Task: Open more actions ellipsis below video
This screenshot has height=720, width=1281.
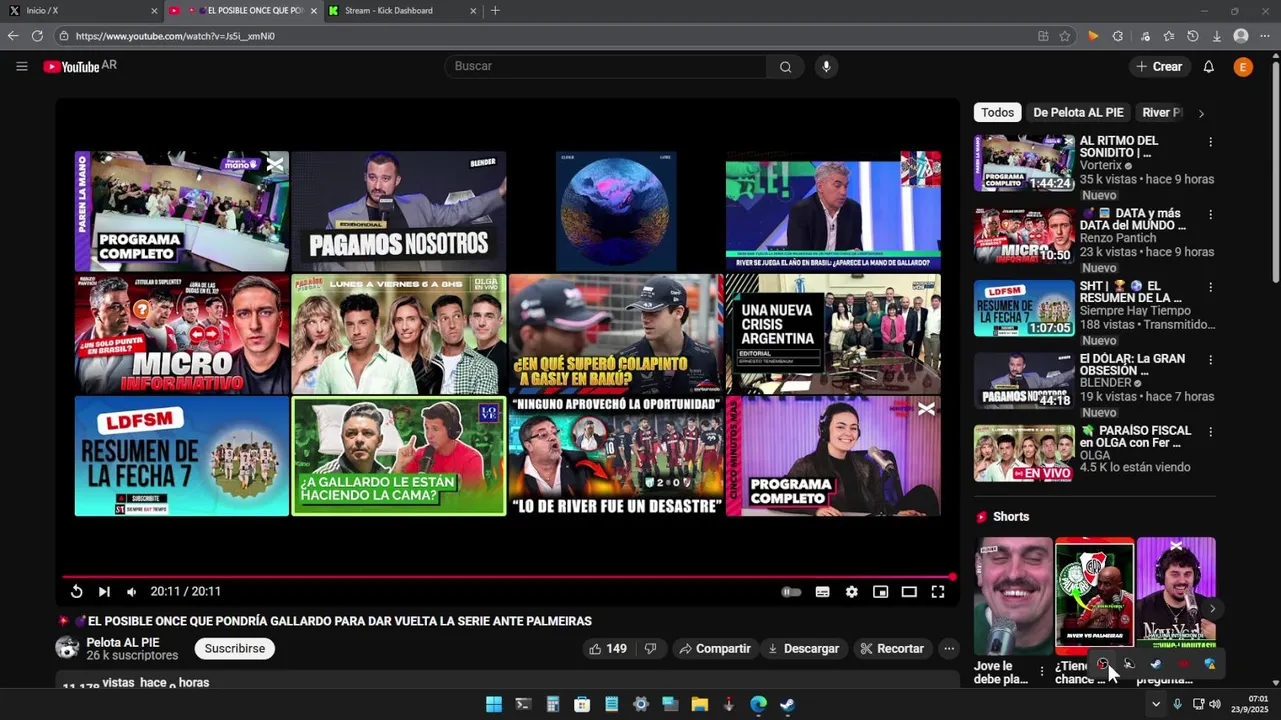Action: (x=948, y=648)
